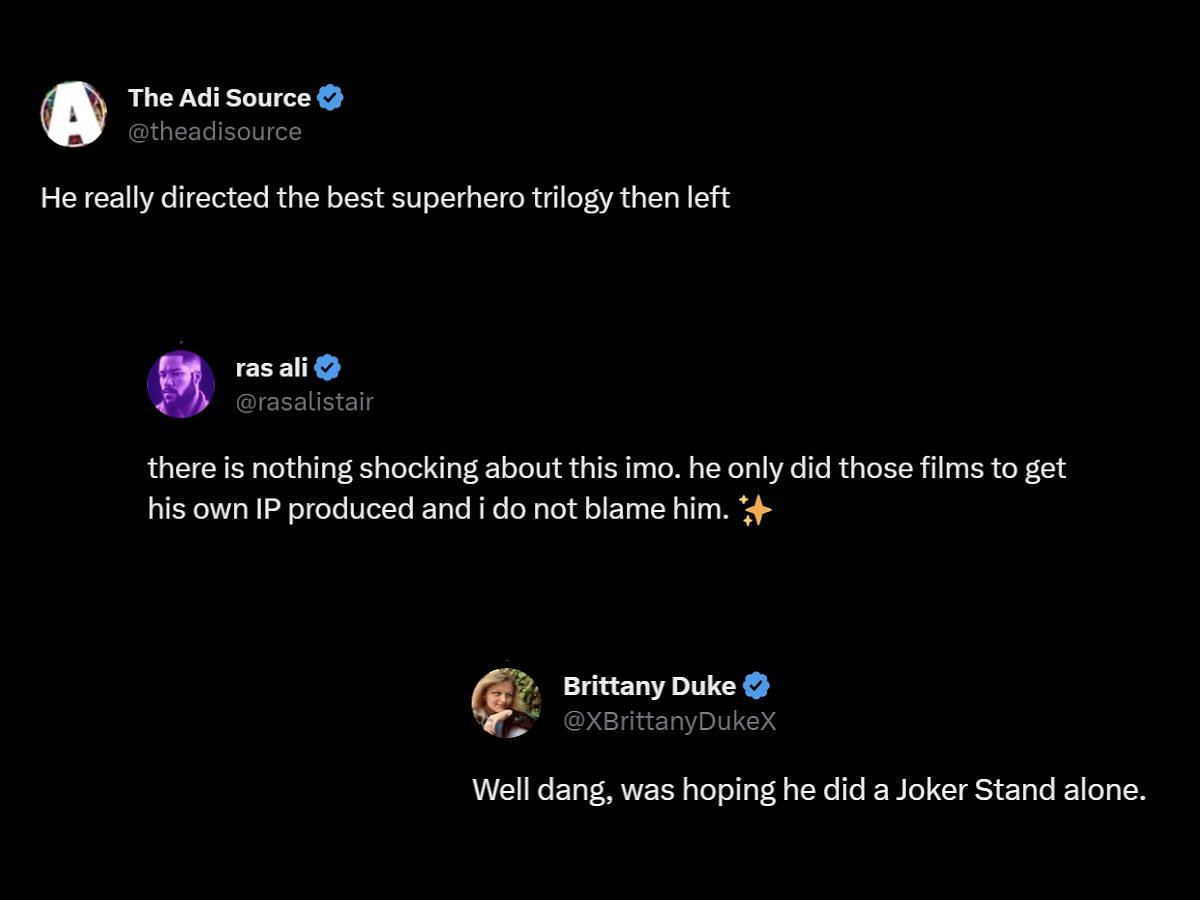The width and height of the screenshot is (1200, 900).
Task: Click the ras ali display name
Action: click(x=271, y=368)
